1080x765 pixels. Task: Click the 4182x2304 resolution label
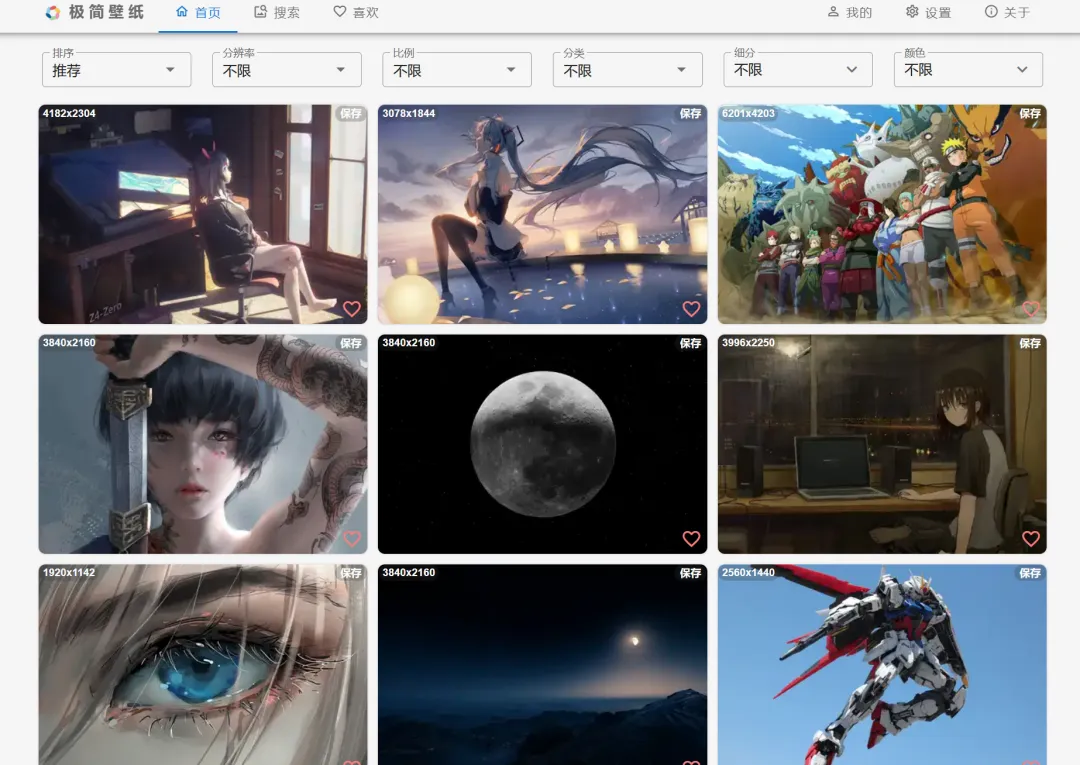(69, 114)
